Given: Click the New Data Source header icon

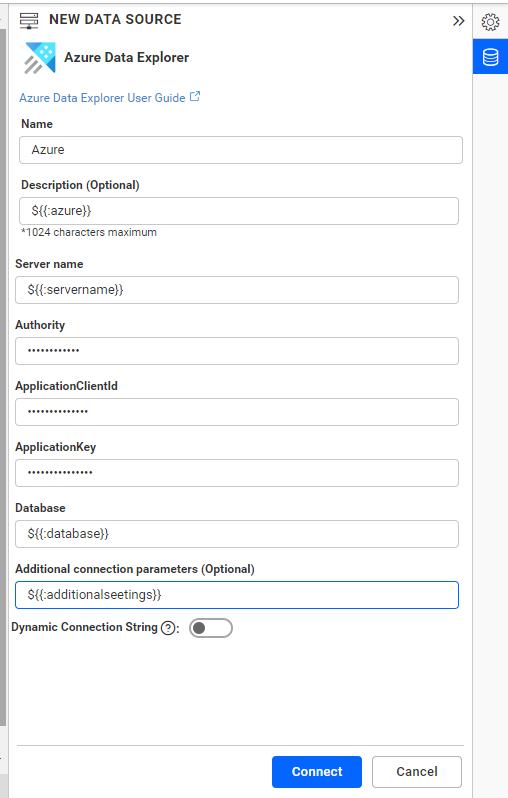Looking at the screenshot, I should coord(29,20).
